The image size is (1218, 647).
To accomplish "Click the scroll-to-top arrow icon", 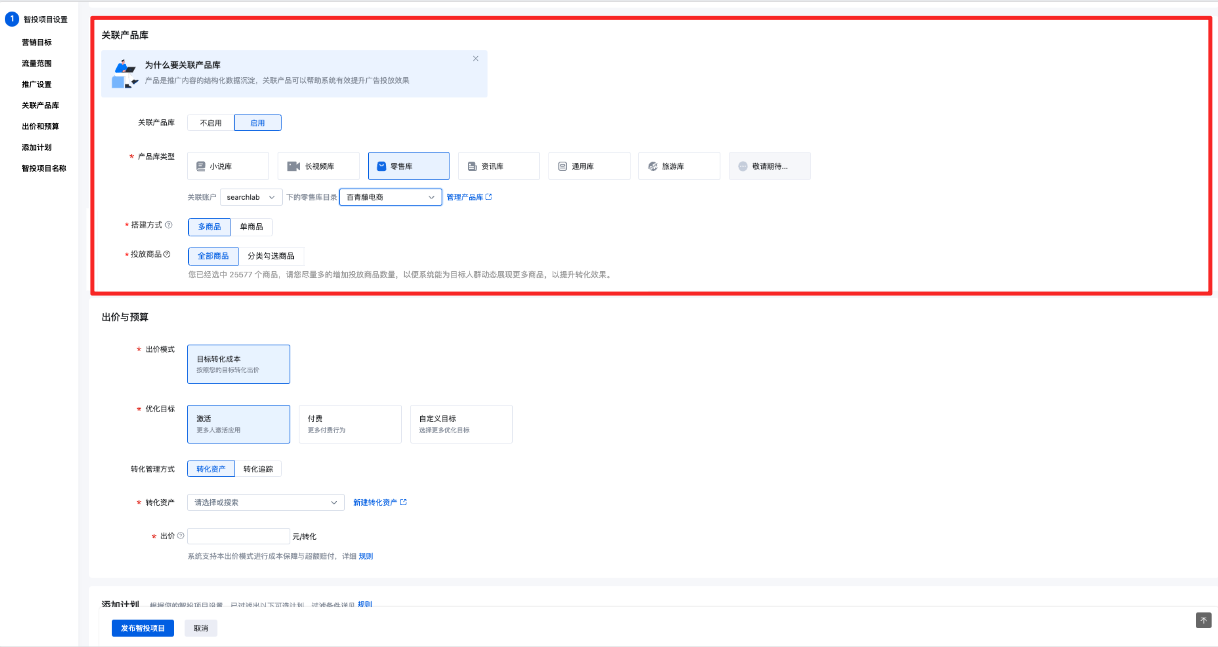I will pos(1203,620).
